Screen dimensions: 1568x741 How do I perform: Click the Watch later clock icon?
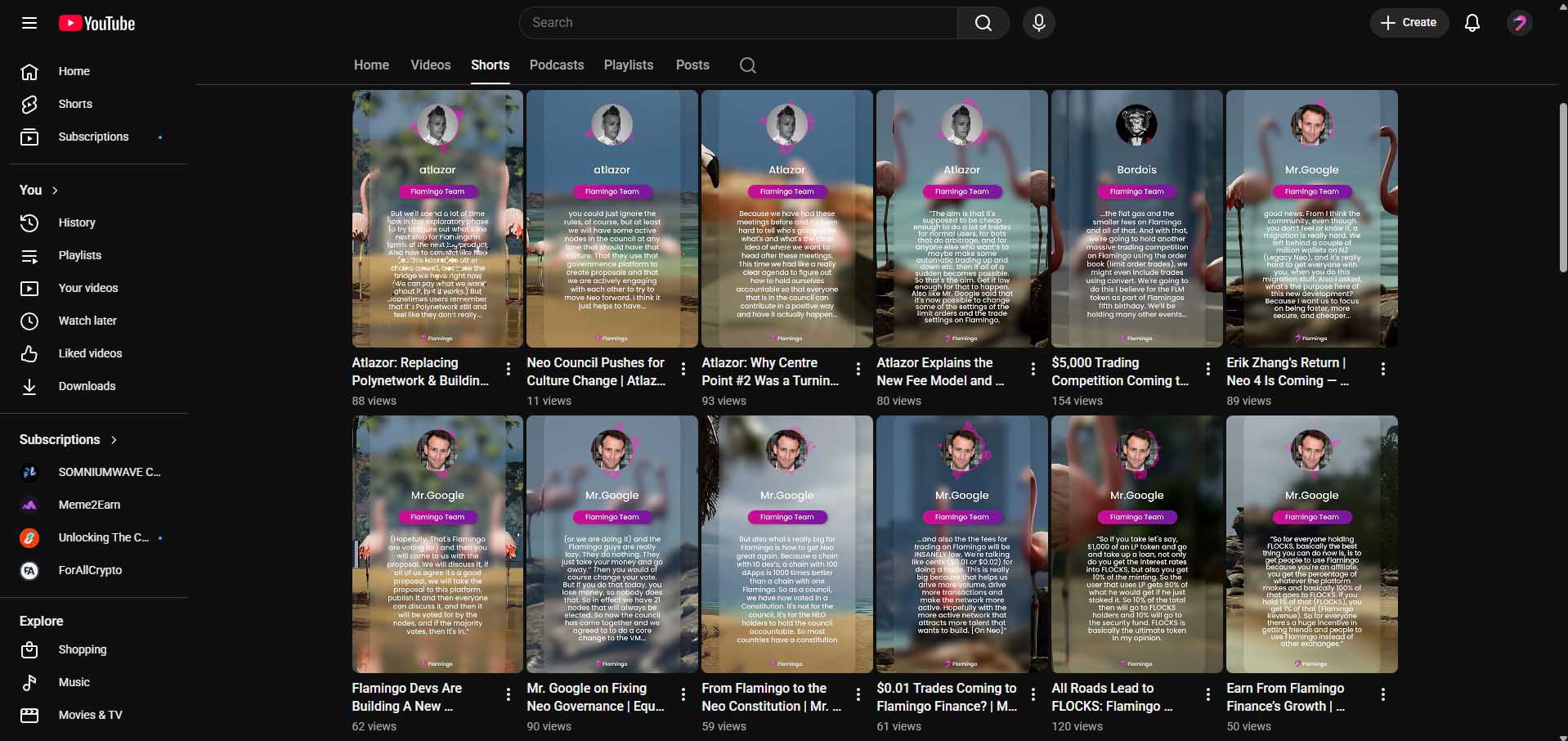[29, 321]
